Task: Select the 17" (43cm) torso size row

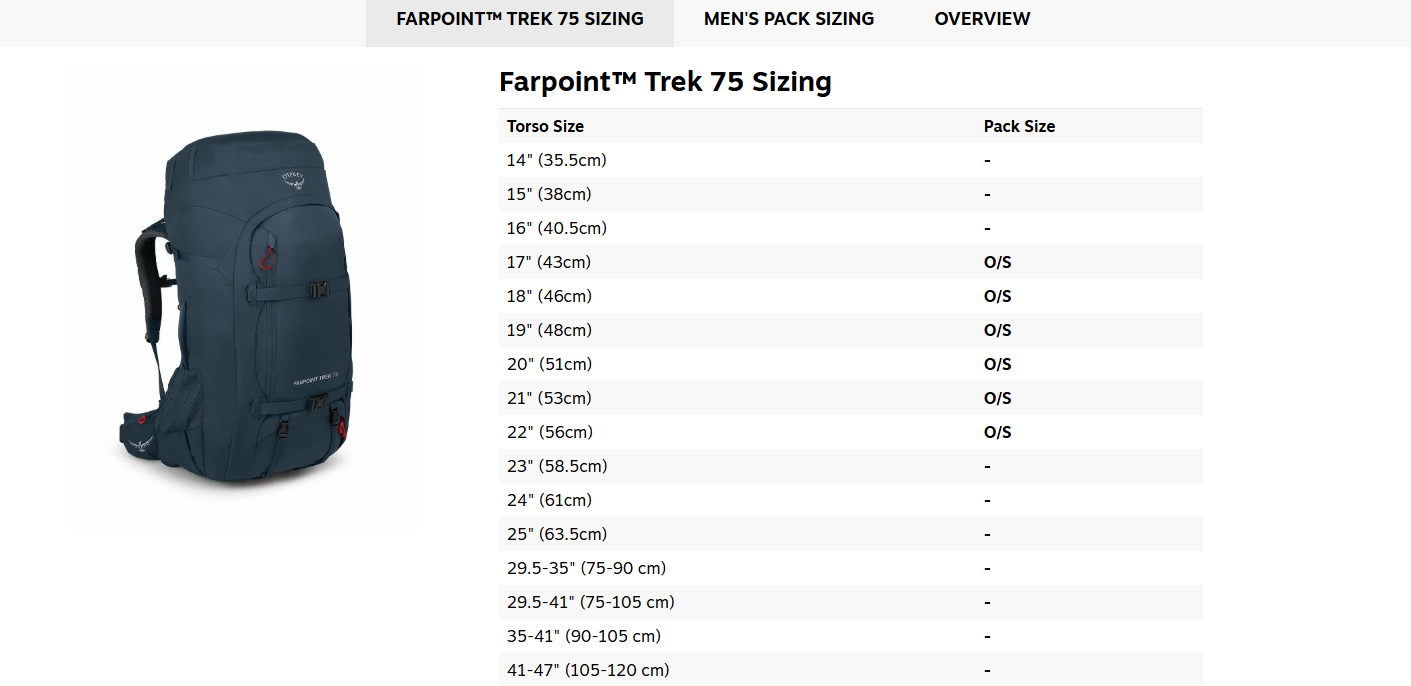Action: coord(549,262)
